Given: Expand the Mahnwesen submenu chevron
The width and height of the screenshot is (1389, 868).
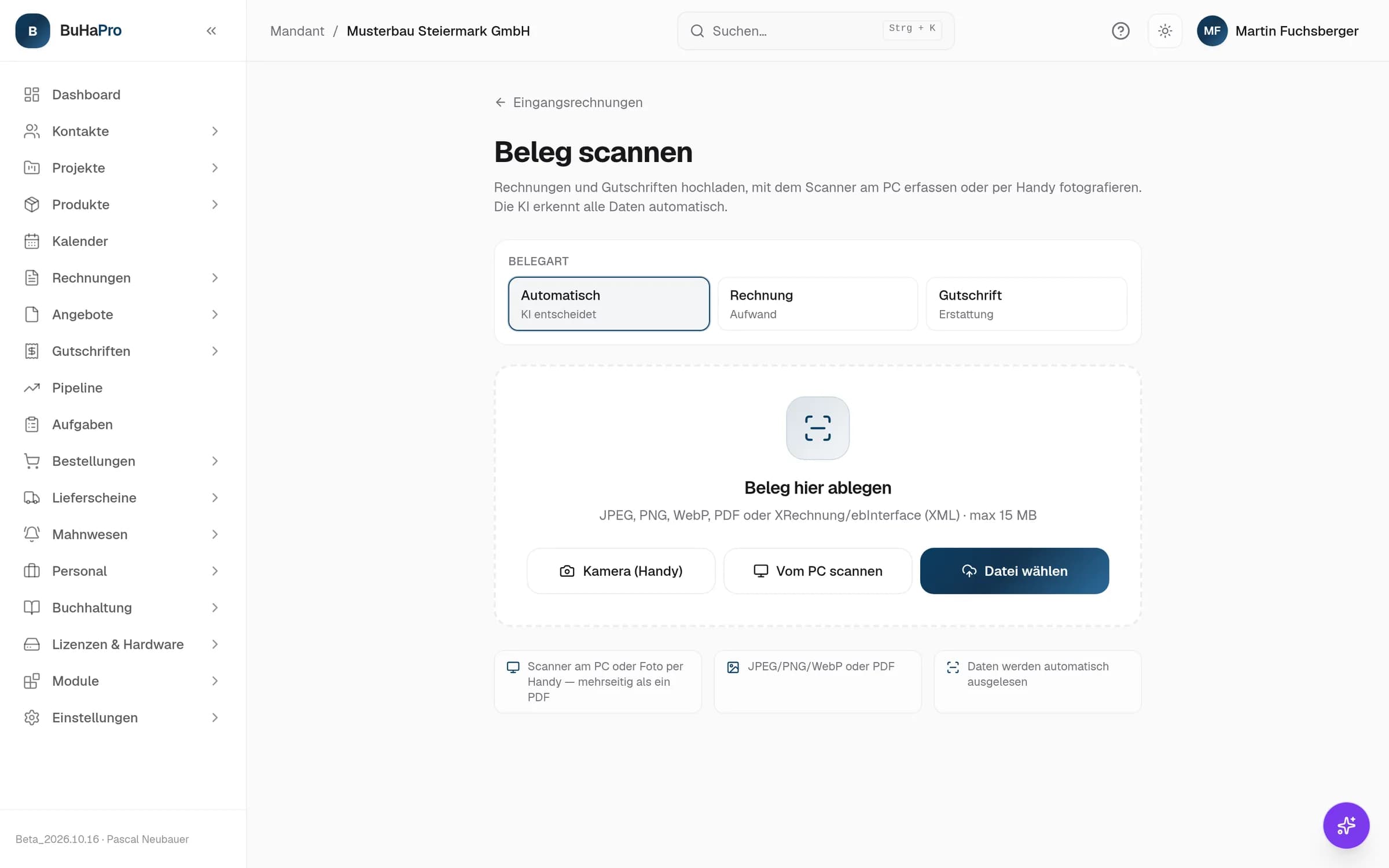Looking at the screenshot, I should point(215,534).
